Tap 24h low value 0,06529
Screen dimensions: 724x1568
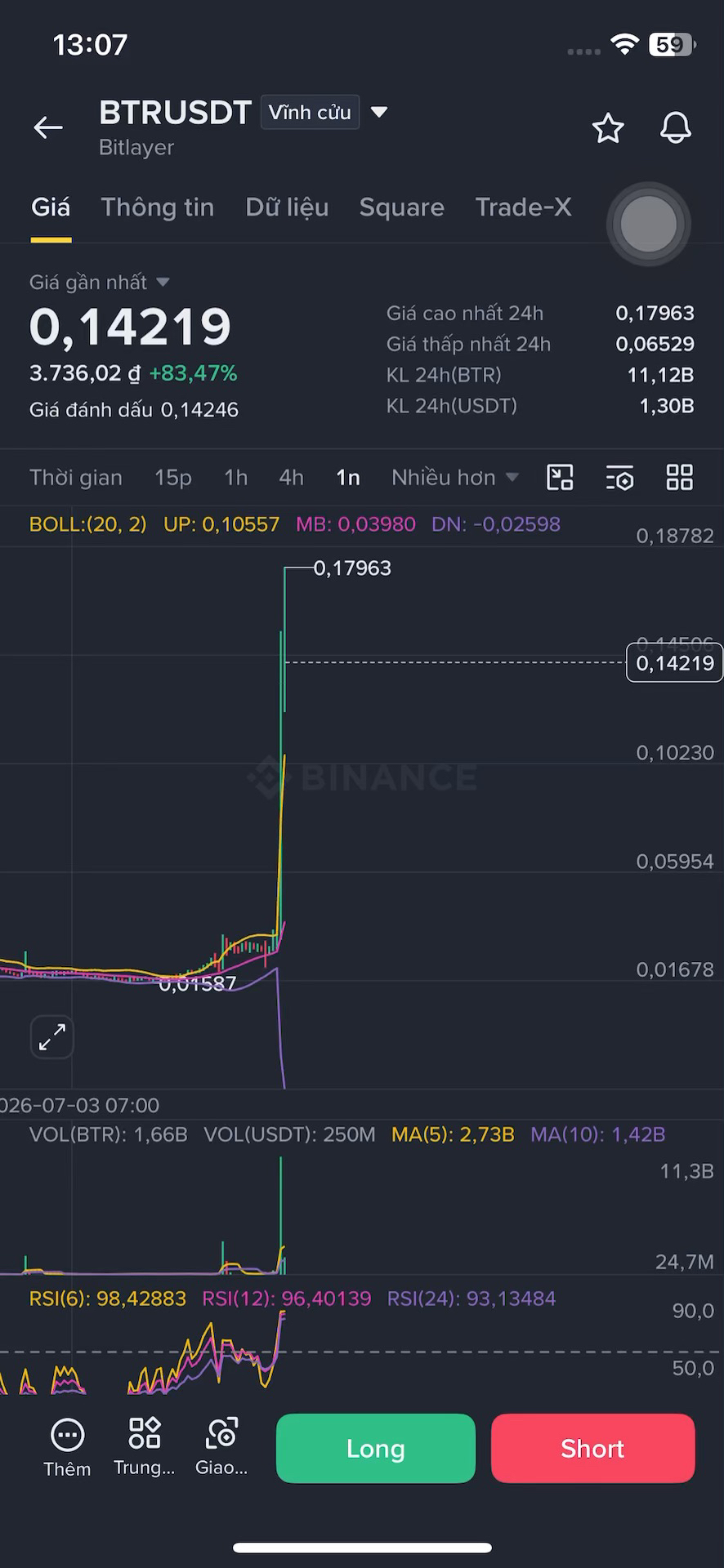point(655,344)
